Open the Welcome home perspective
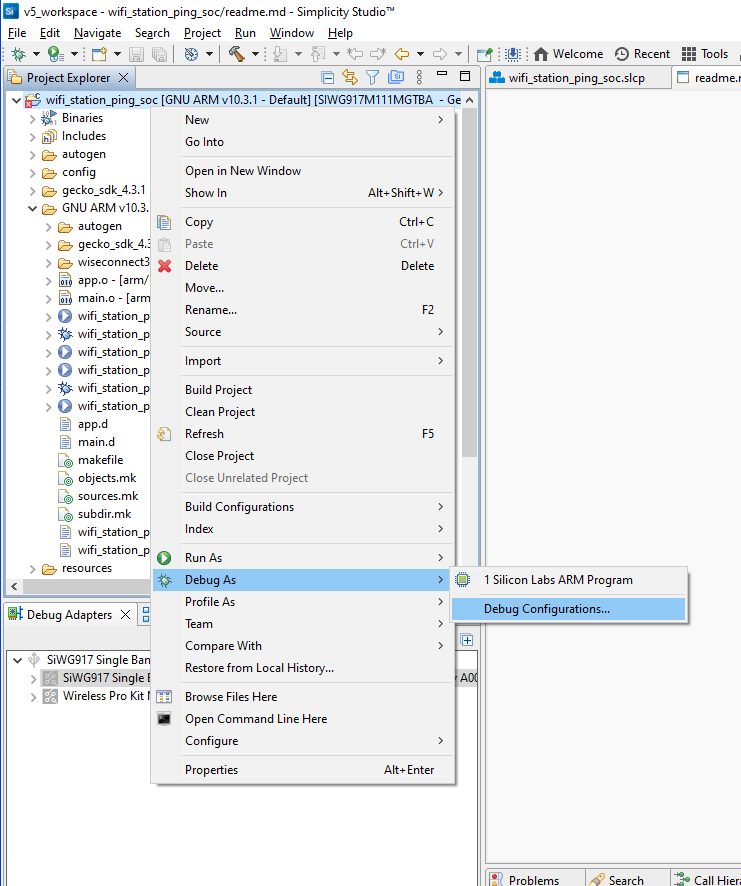Image resolution: width=741 pixels, height=886 pixels. pyautogui.click(x=568, y=54)
